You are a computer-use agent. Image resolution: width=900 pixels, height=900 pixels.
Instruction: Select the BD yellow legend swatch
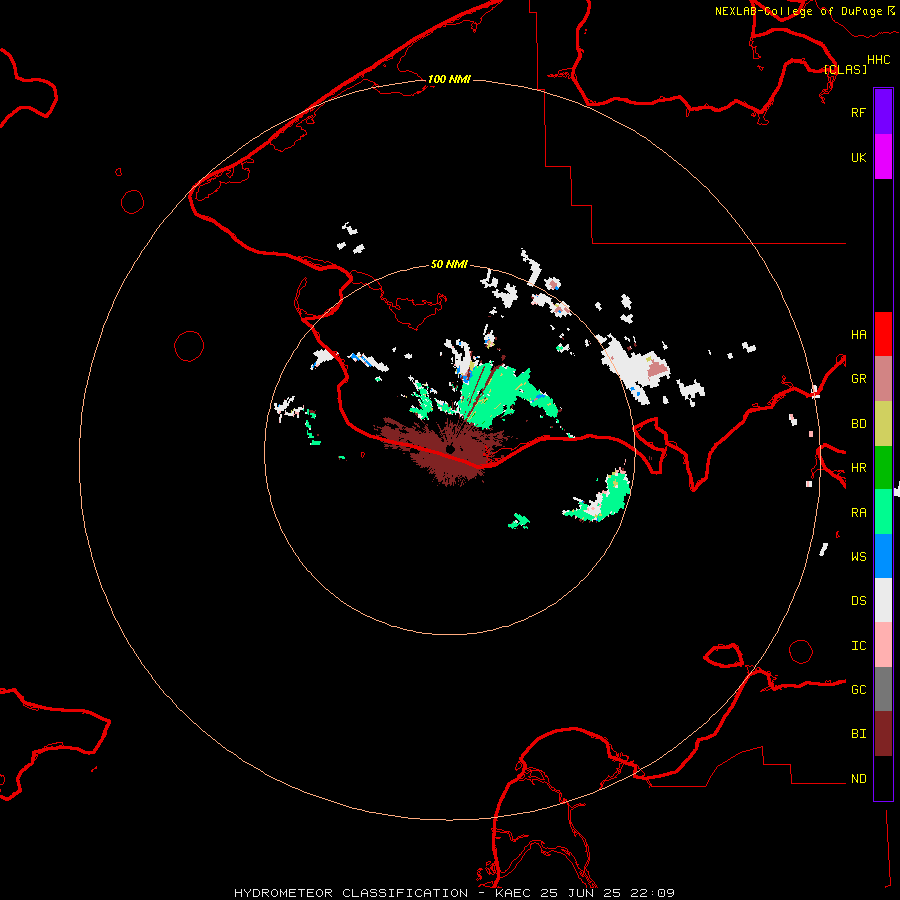coord(883,423)
